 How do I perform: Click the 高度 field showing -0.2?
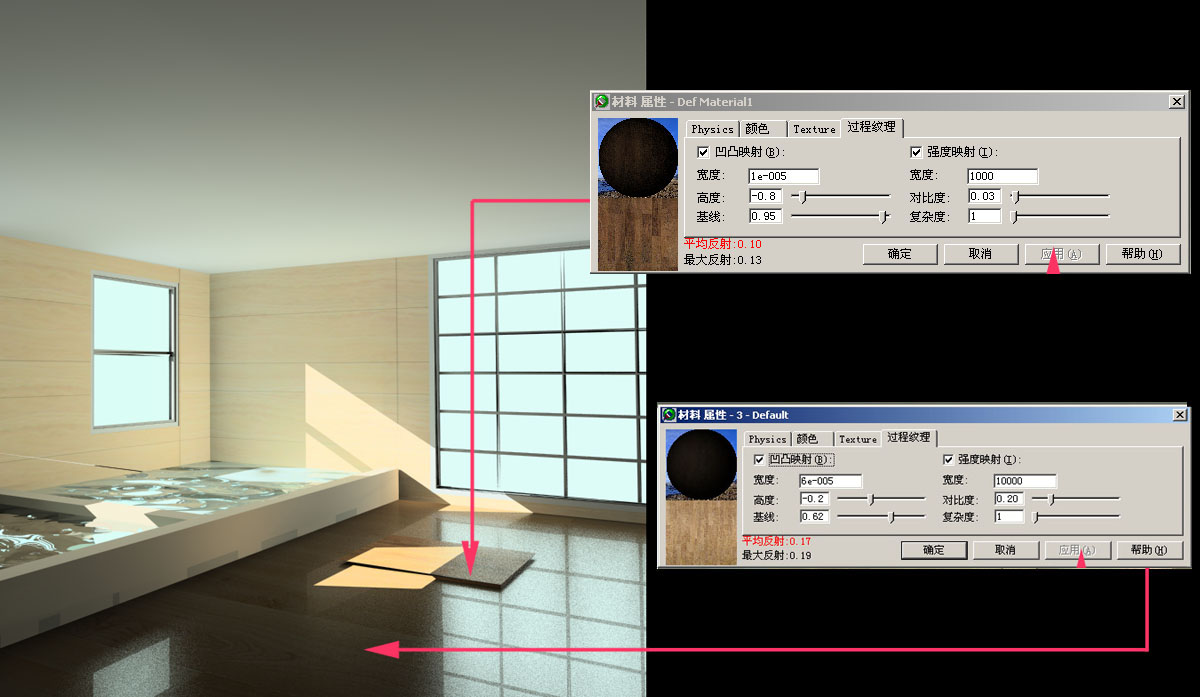pyautogui.click(x=813, y=499)
